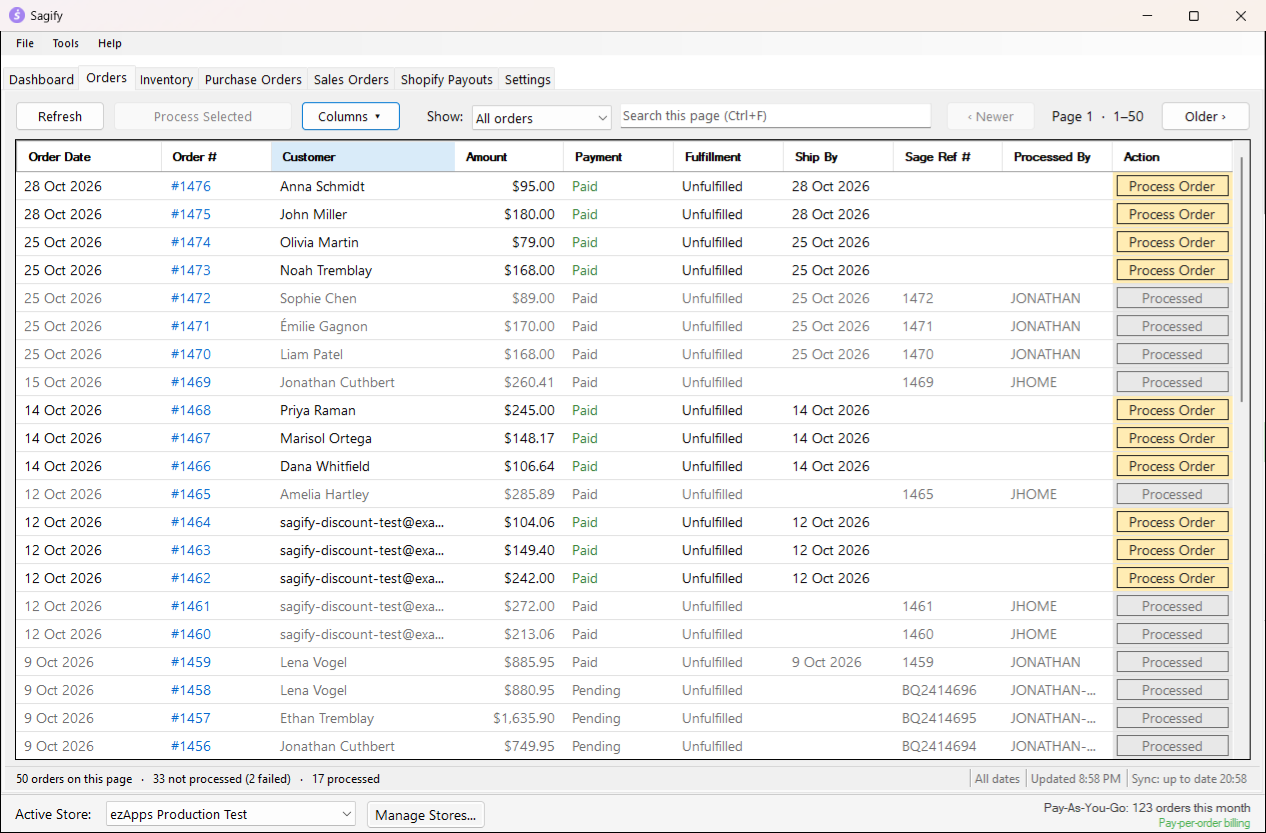1266x833 pixels.
Task: Open the Active Store dropdown
Action: [231, 815]
